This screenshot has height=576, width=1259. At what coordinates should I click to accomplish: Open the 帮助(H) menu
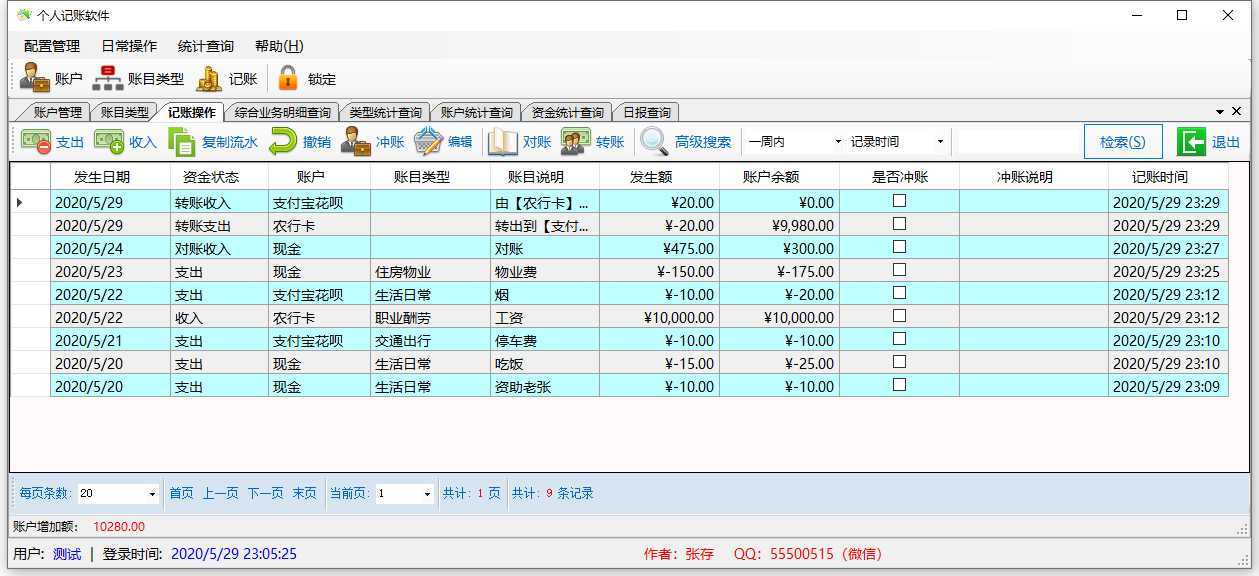[279, 46]
